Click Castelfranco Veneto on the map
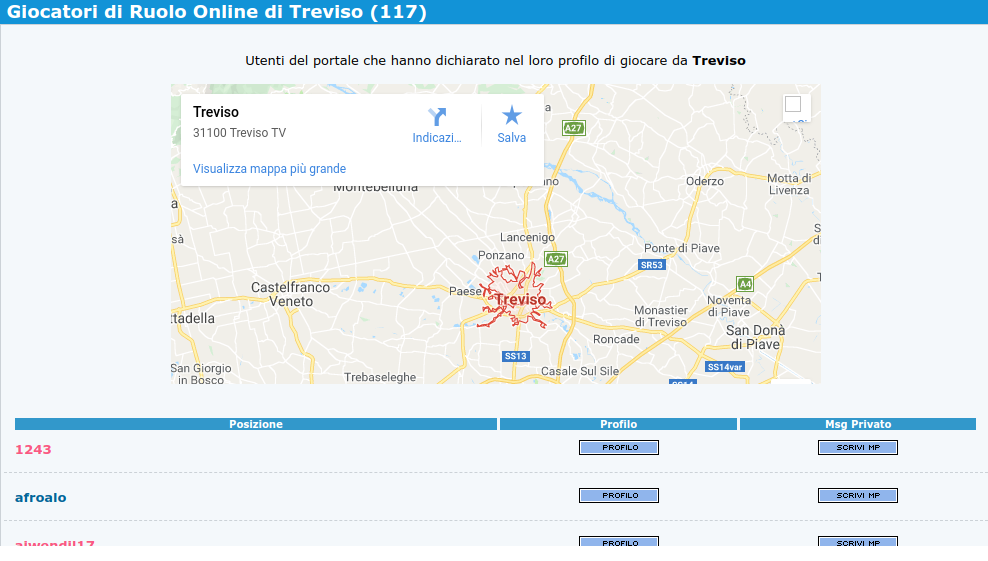 pos(290,294)
